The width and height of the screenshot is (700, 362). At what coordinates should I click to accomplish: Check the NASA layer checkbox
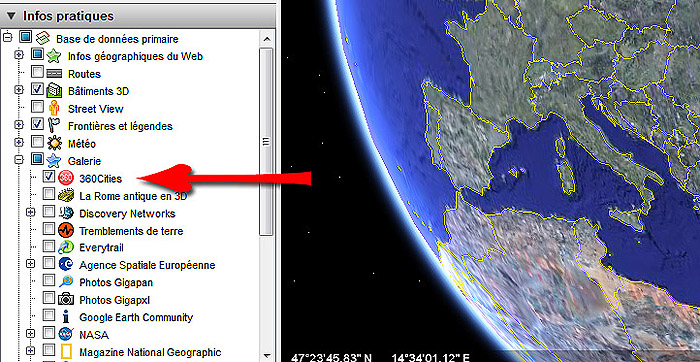click(49, 334)
